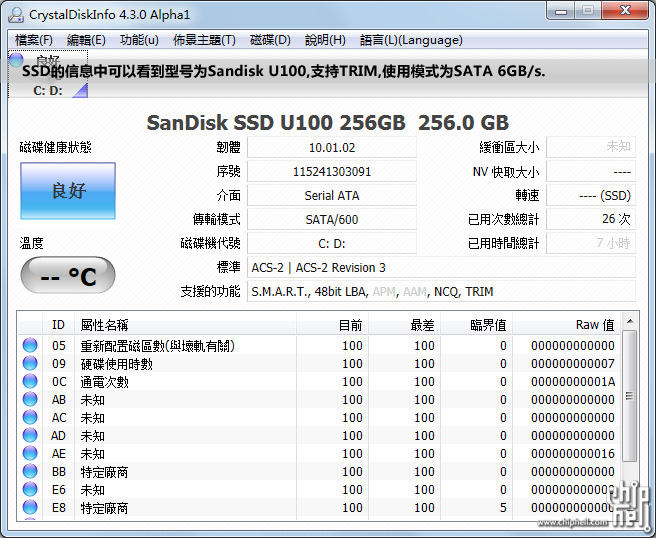Click the ID column header
This screenshot has width=656, height=538.
(x=59, y=325)
